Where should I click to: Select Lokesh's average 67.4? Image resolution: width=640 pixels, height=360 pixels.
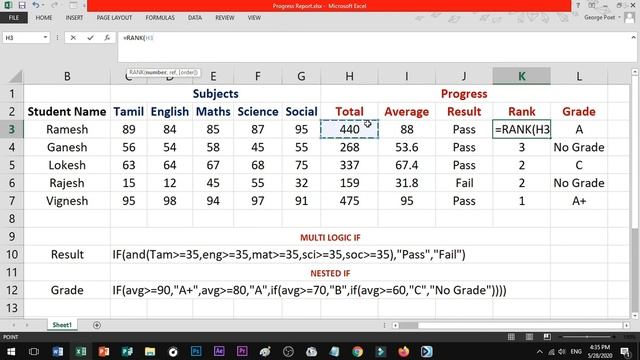[x=407, y=165]
